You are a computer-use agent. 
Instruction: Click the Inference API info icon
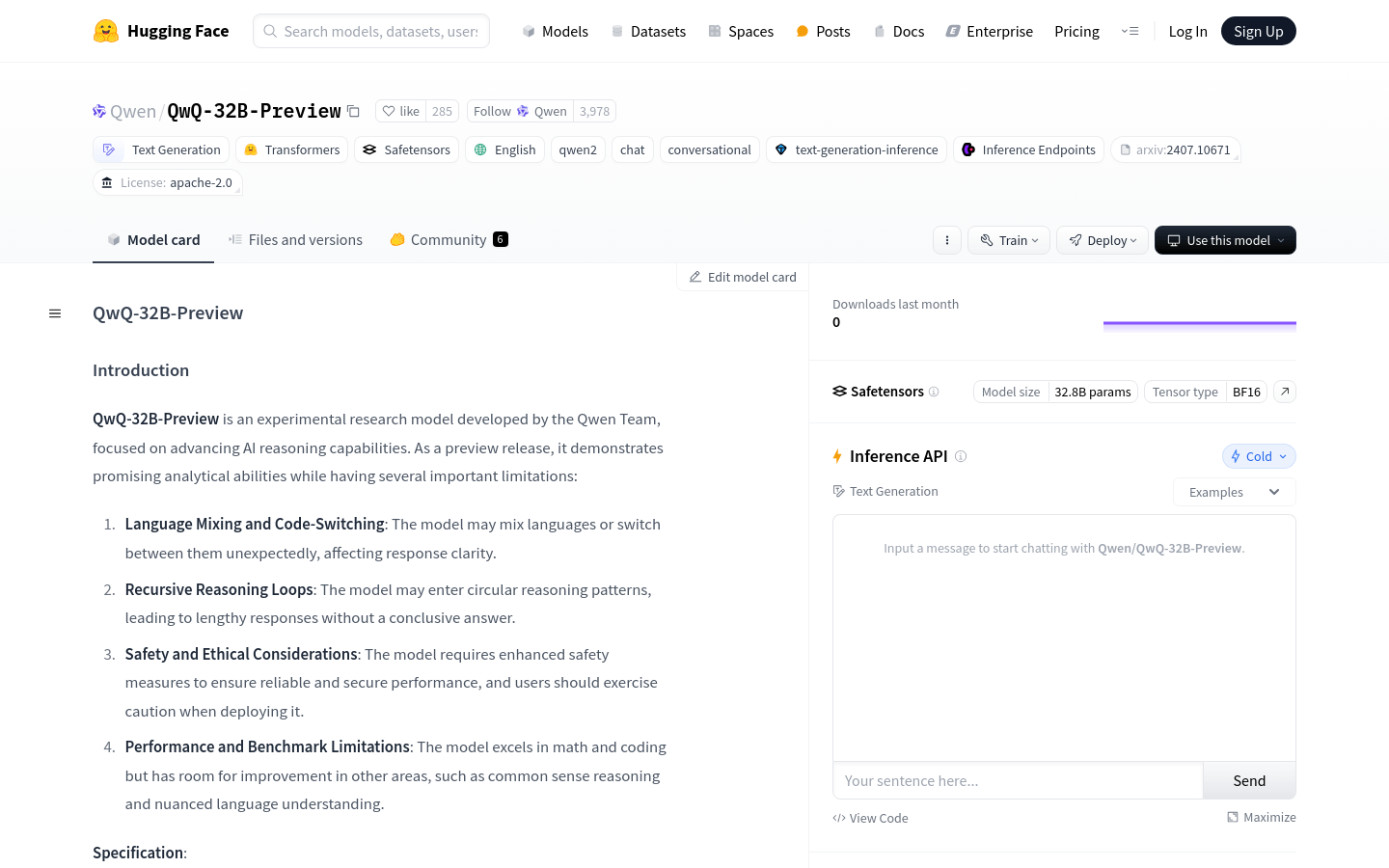[x=961, y=456]
